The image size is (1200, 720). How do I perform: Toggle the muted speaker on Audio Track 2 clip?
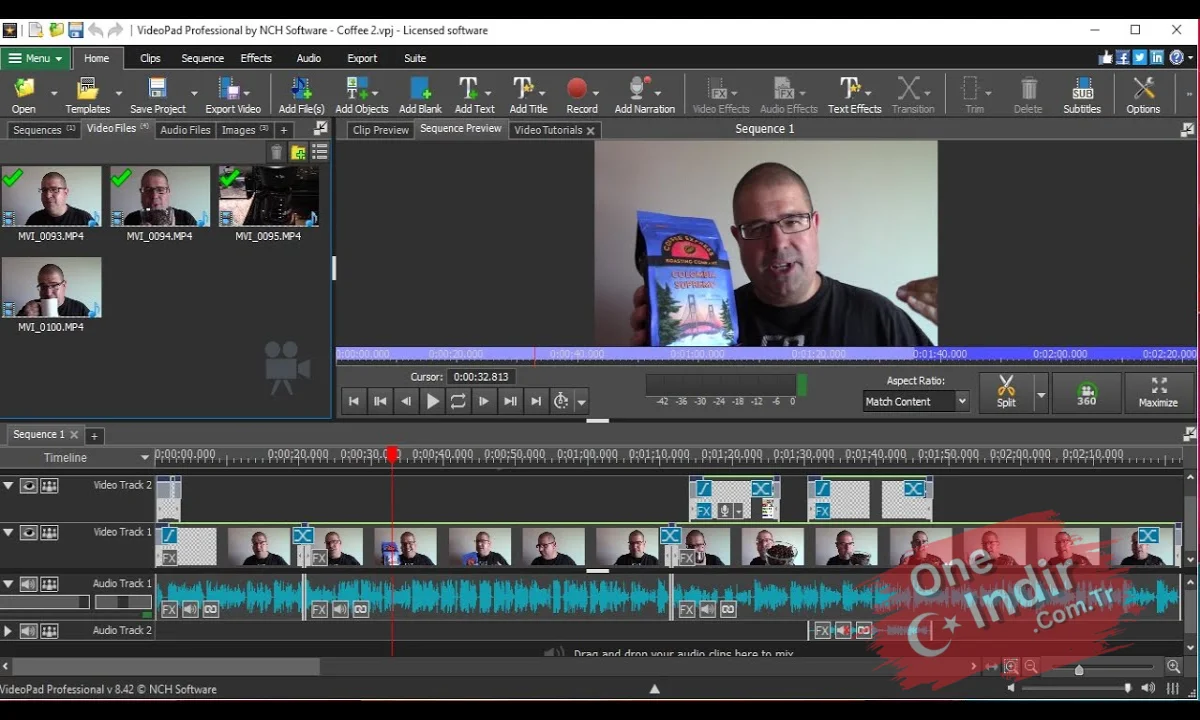point(843,630)
